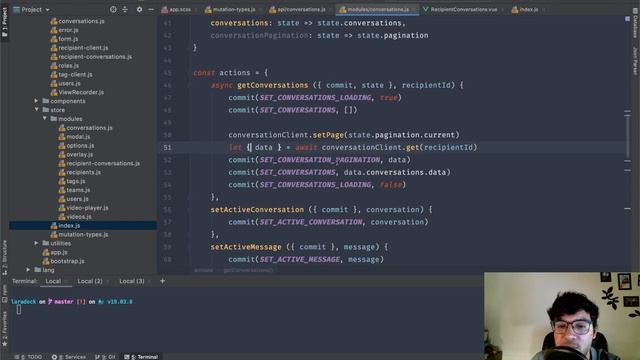Toggle the Project tool window side button
Image resolution: width=640 pixels, height=360 pixels.
pyautogui.click(x=4, y=22)
